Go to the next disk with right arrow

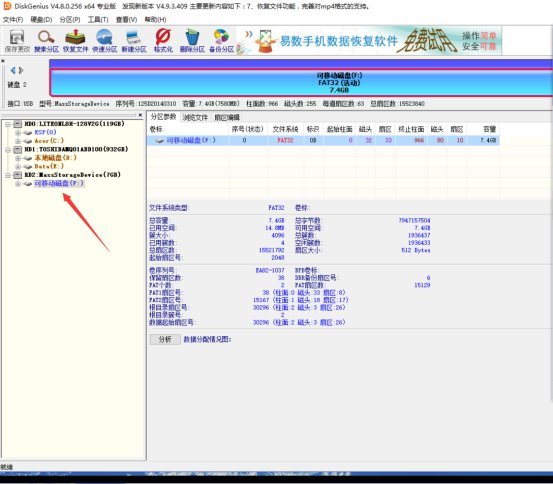click(21, 71)
